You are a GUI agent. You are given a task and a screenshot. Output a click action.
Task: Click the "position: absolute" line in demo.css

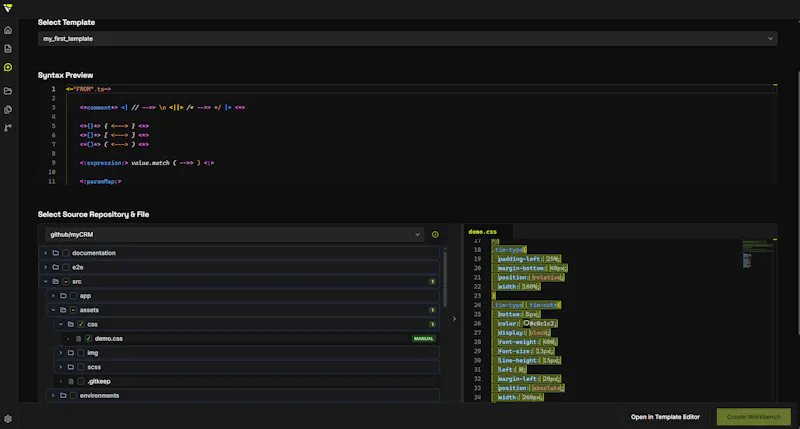click(531, 388)
